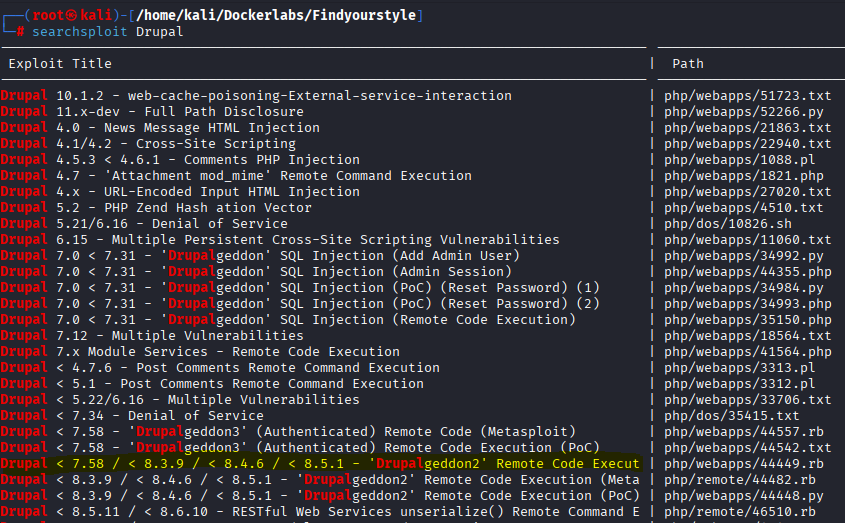Viewport: 845px width, 523px height.
Task: Click the Exploit Title column header
Action: click(x=60, y=64)
